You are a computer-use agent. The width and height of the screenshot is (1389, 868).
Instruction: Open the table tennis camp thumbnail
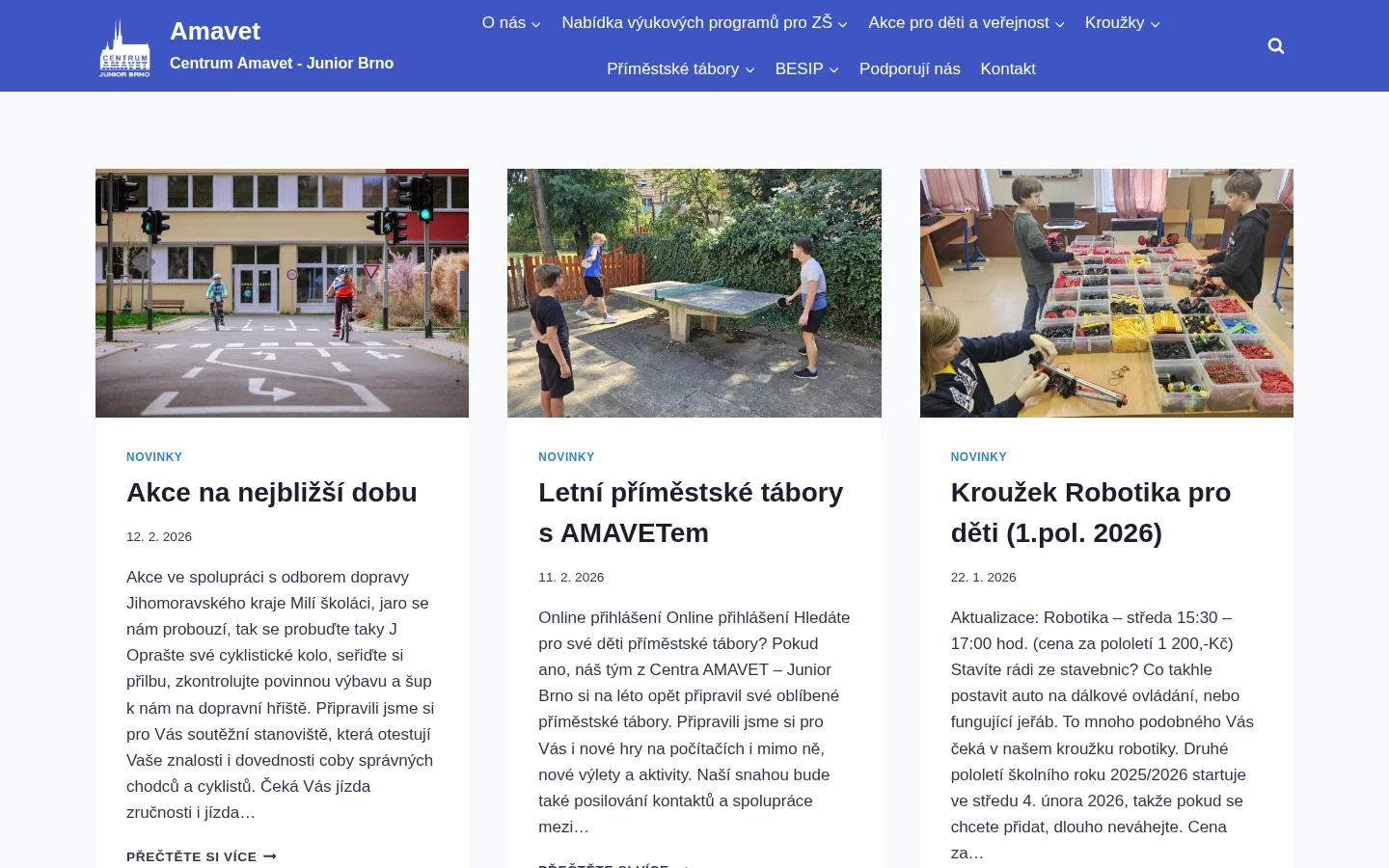pos(694,293)
